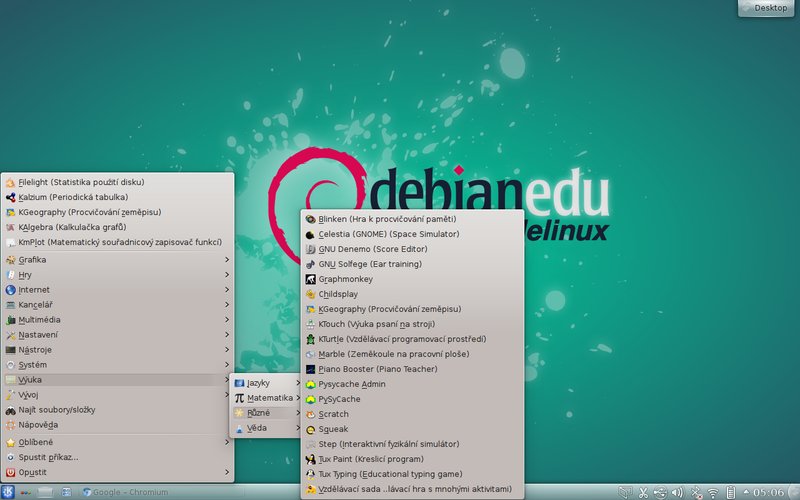The image size is (800, 500).
Task: Start KmPlot function plotter
Action: pyautogui.click(x=118, y=242)
